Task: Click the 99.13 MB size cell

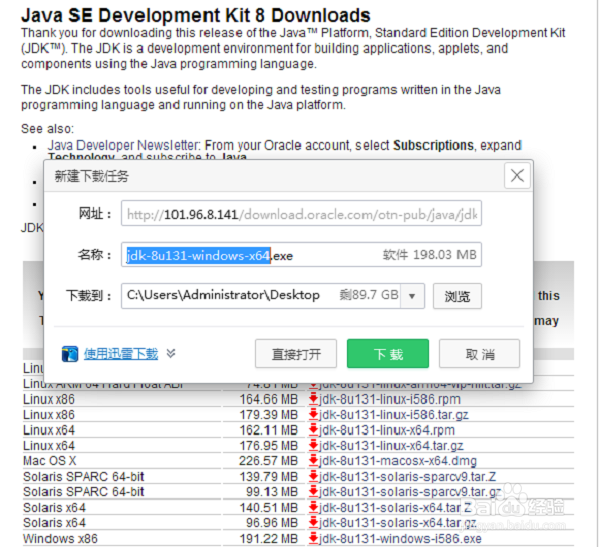Action: click(272, 492)
